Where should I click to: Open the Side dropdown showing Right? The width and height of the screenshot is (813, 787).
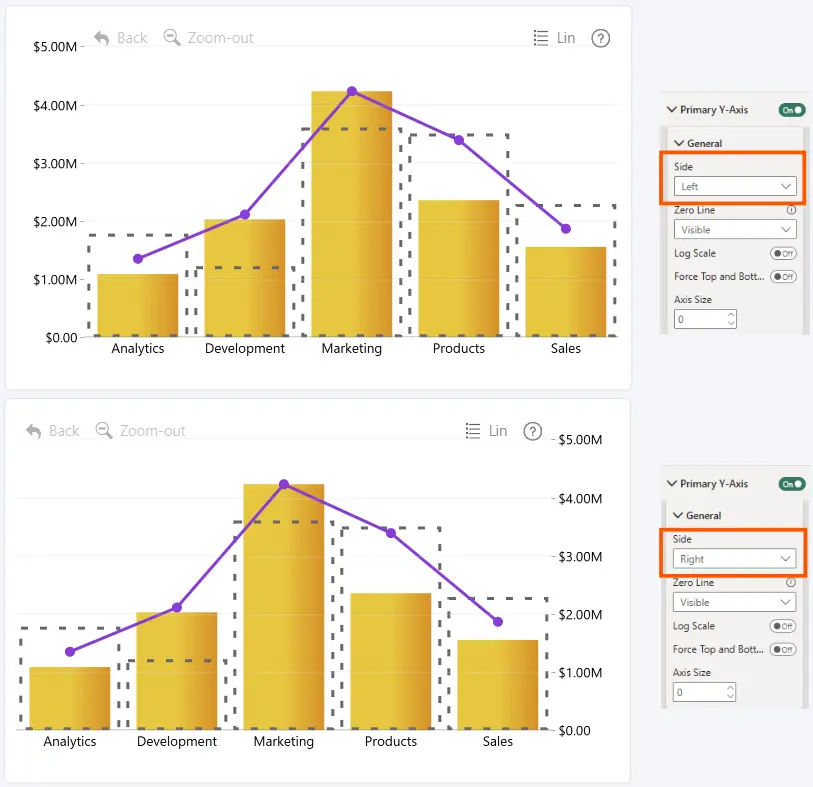click(734, 559)
